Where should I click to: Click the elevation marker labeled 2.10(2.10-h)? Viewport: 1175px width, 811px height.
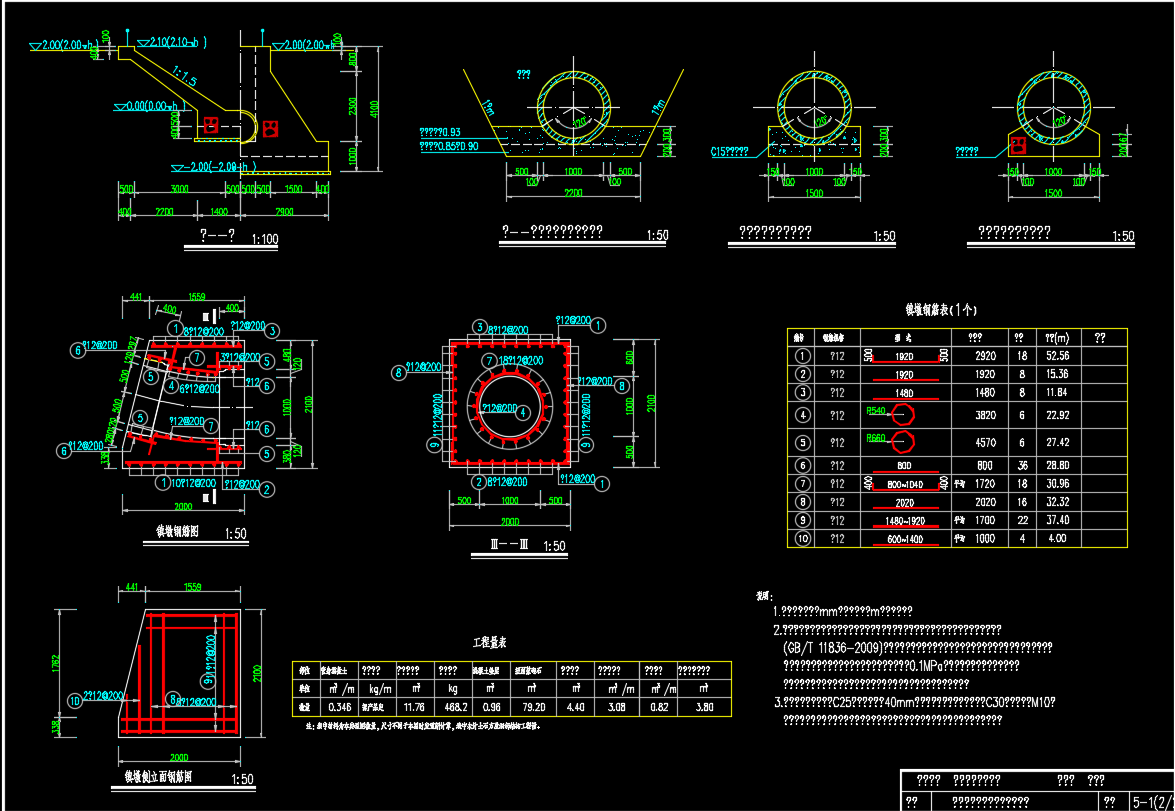point(170,43)
